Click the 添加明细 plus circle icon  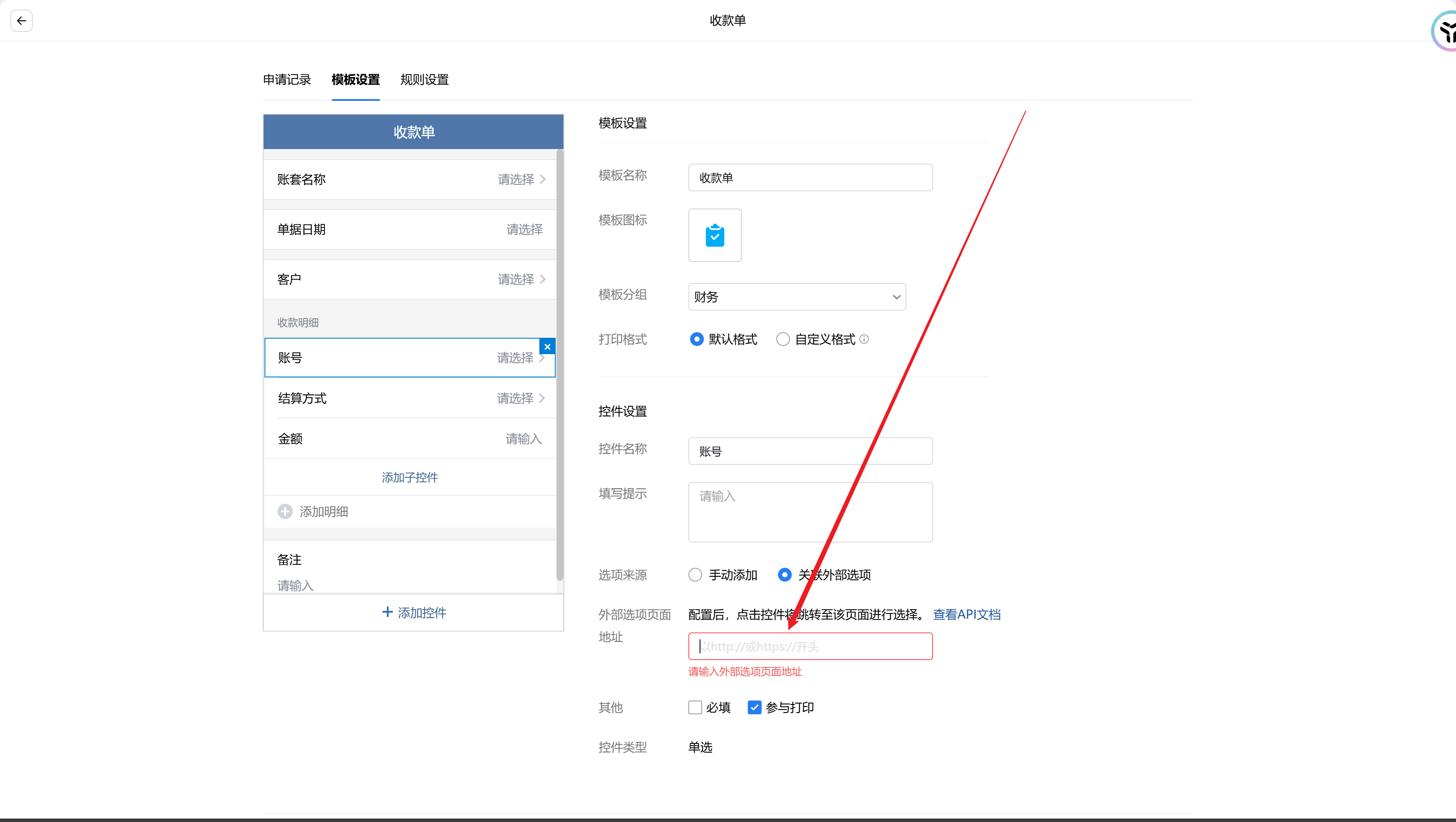pyautogui.click(x=285, y=512)
